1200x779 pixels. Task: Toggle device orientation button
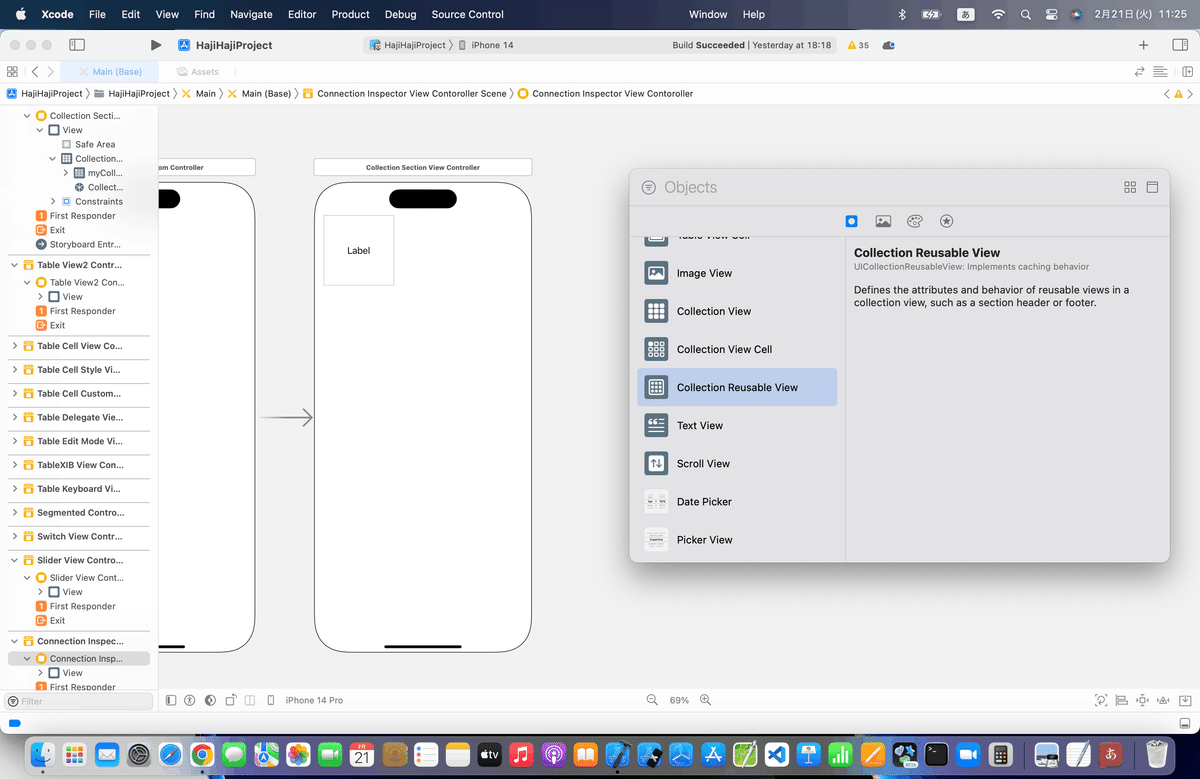(231, 700)
